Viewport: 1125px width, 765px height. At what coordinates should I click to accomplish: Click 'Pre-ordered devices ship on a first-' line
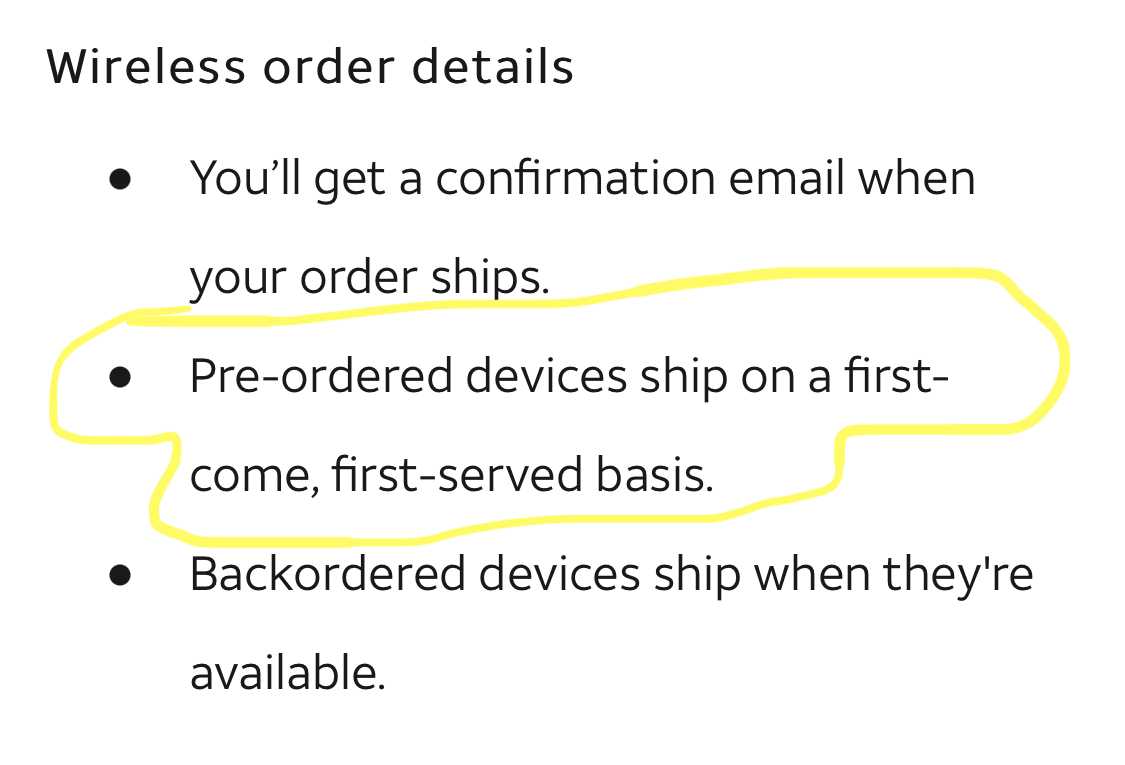click(x=570, y=375)
